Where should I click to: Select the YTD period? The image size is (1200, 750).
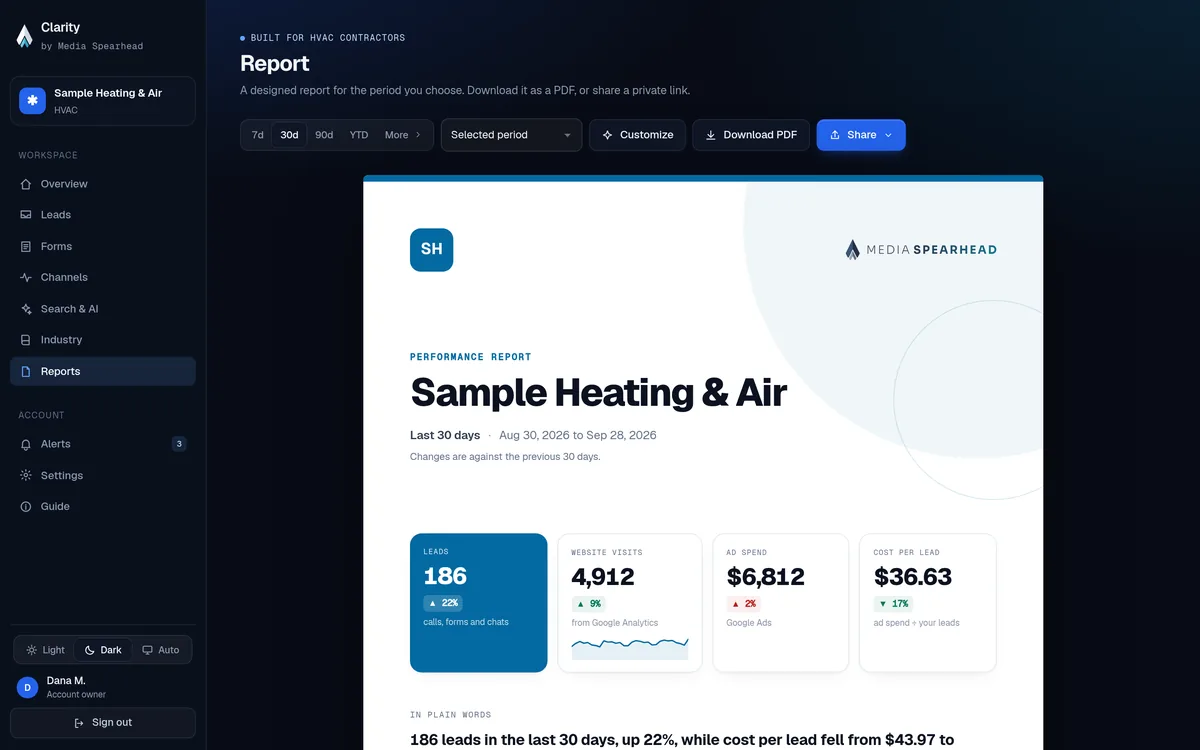coord(359,135)
